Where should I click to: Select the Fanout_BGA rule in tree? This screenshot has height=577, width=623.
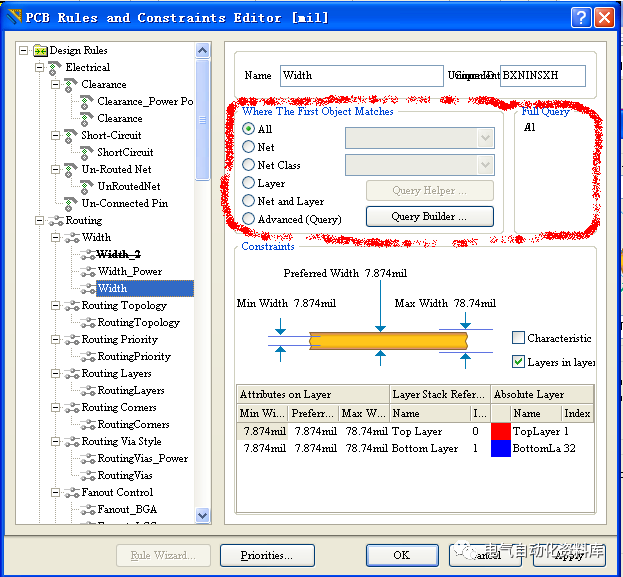point(127,509)
